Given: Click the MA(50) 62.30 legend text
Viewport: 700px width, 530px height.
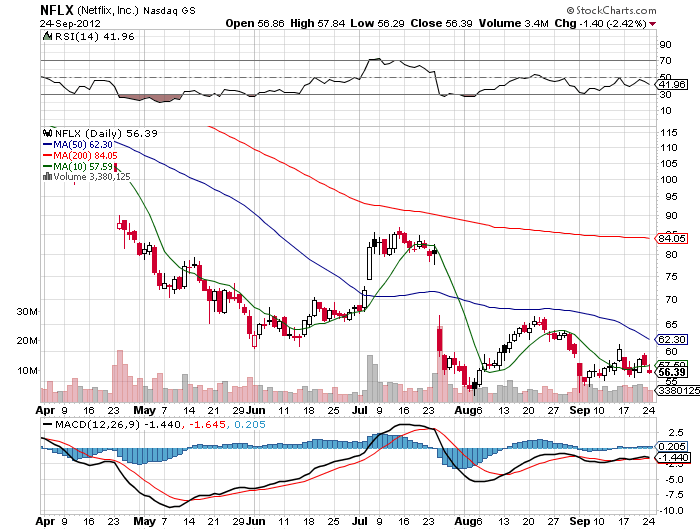Looking at the screenshot, I should point(83,145).
